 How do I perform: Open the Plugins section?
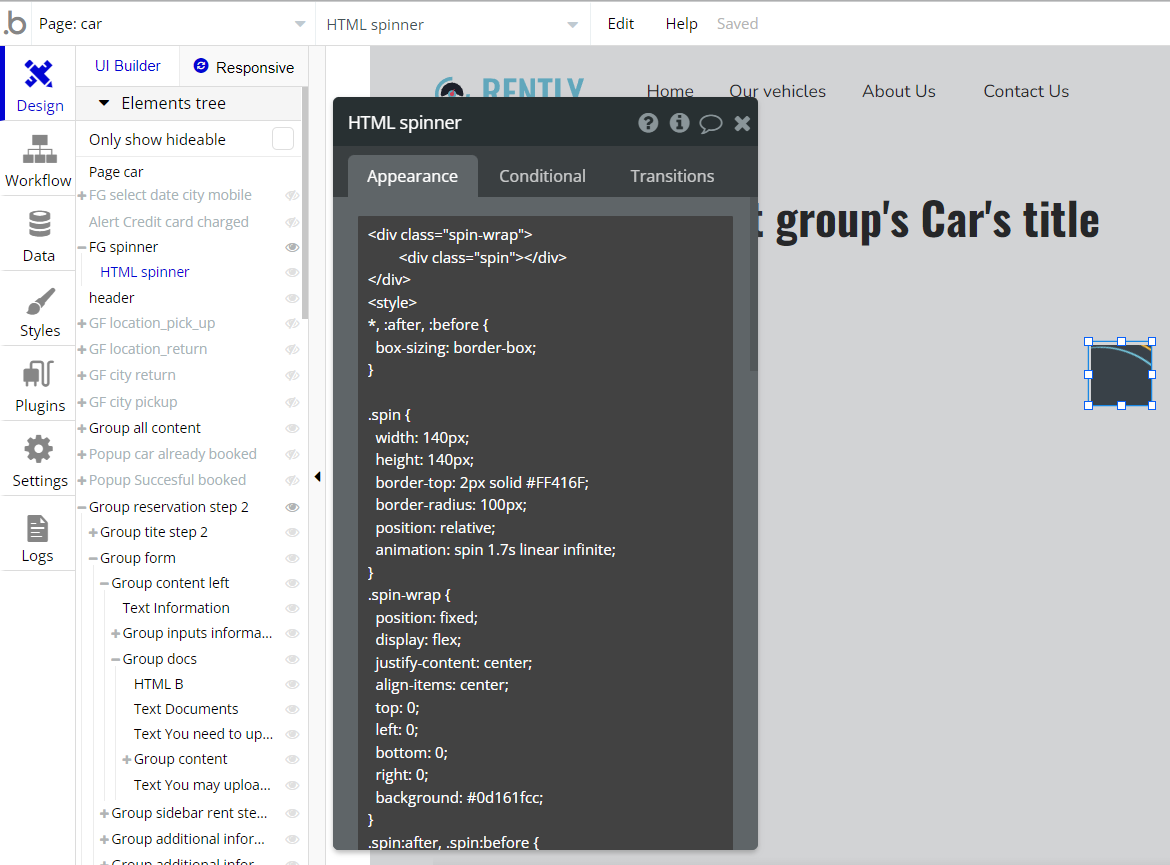[x=39, y=386]
